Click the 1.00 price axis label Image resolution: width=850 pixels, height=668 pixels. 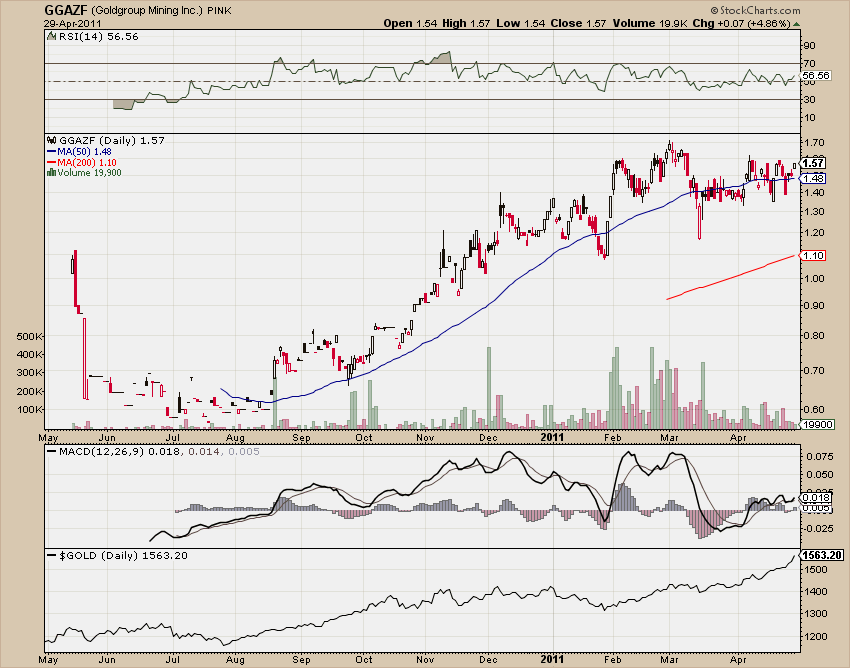[x=815, y=279]
